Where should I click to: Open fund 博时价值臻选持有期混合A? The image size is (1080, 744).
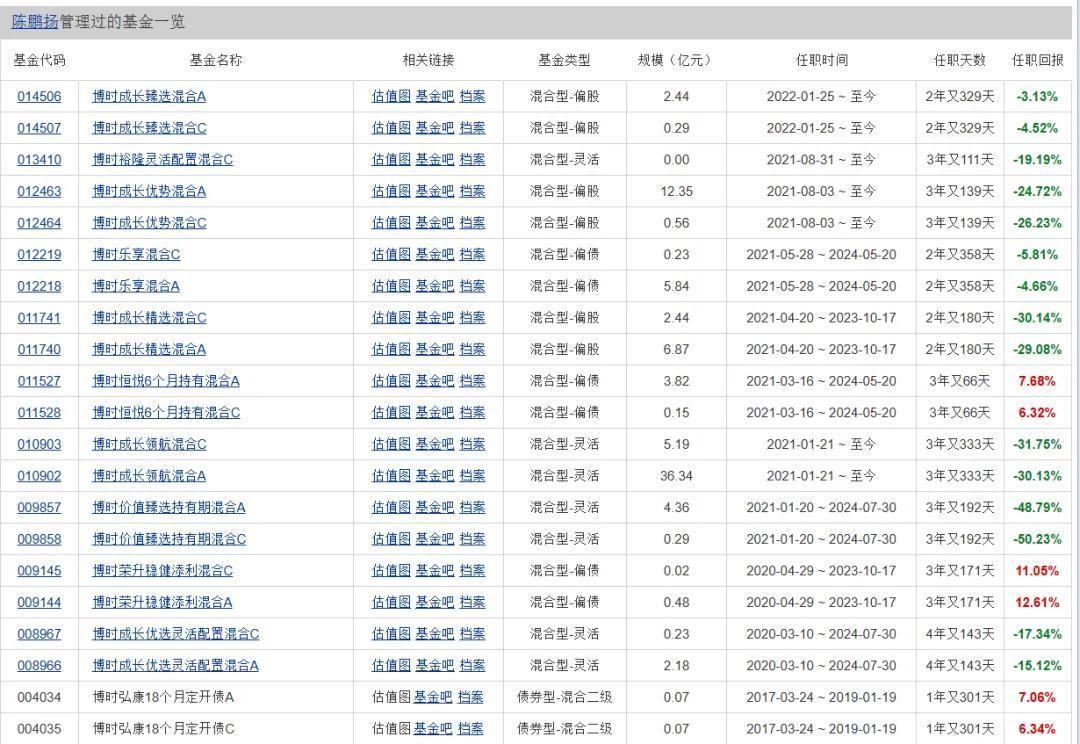(169, 508)
